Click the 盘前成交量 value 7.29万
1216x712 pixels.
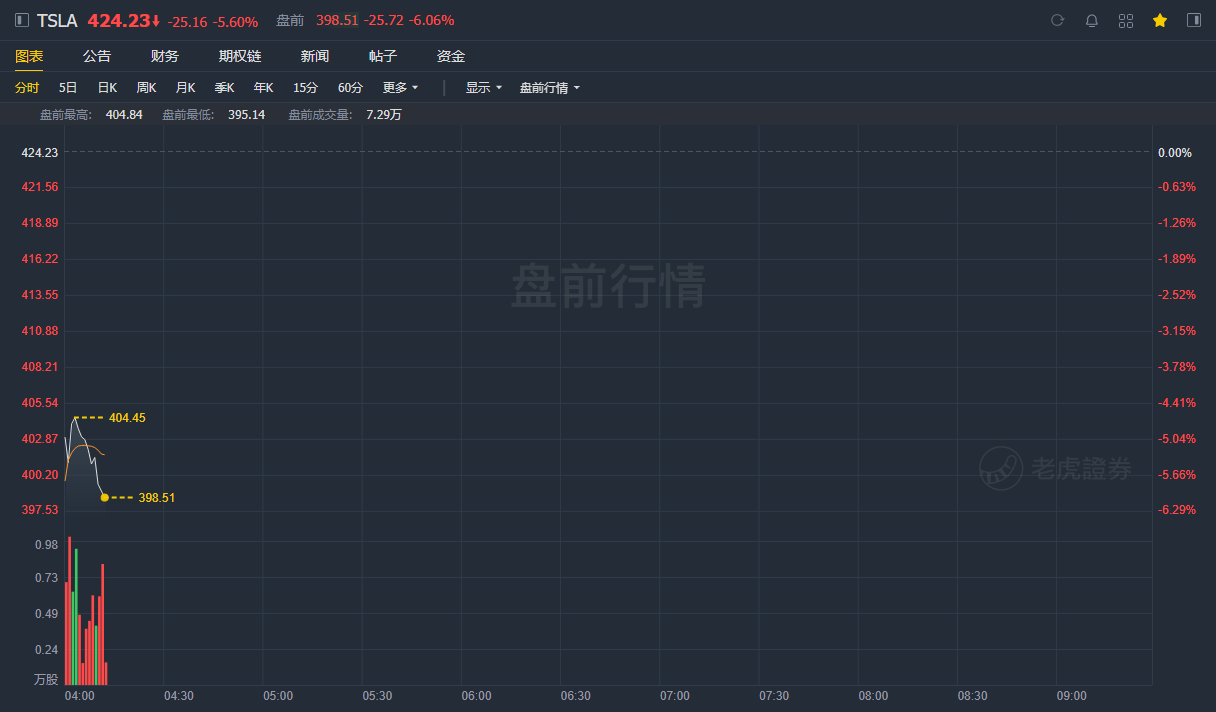(x=384, y=115)
